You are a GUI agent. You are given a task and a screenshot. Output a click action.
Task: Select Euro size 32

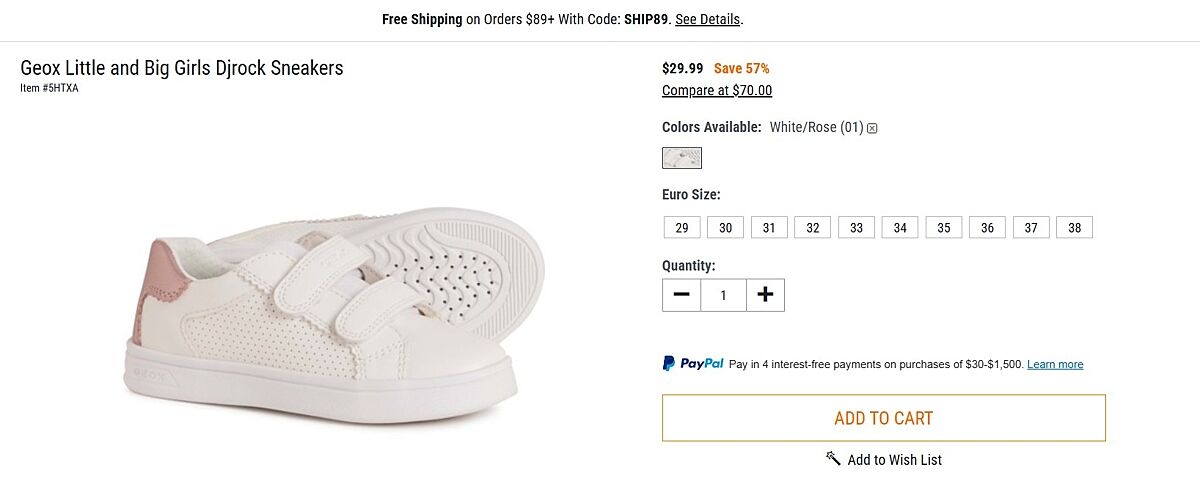point(813,228)
